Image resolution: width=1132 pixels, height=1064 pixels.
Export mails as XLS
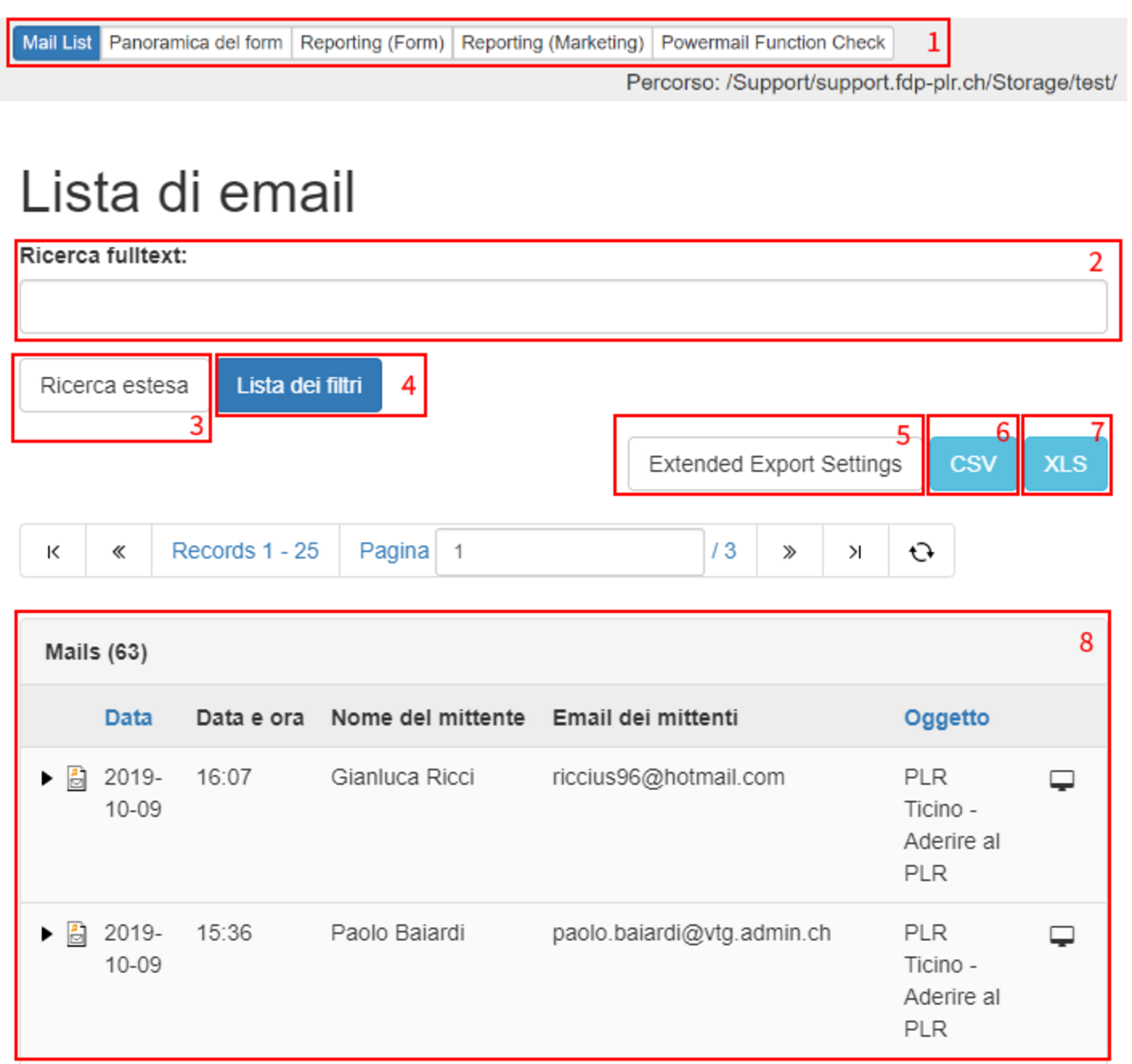(1065, 464)
